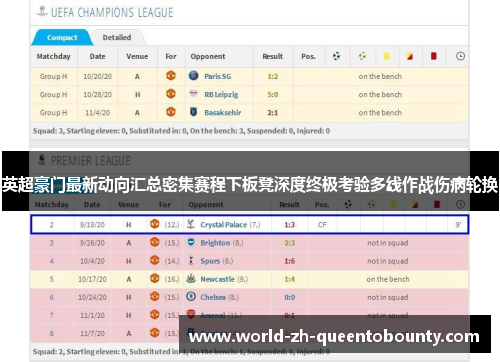500x362 pixels.
Task: Click the UEFA Champions League trophy logo
Action: (42, 12)
